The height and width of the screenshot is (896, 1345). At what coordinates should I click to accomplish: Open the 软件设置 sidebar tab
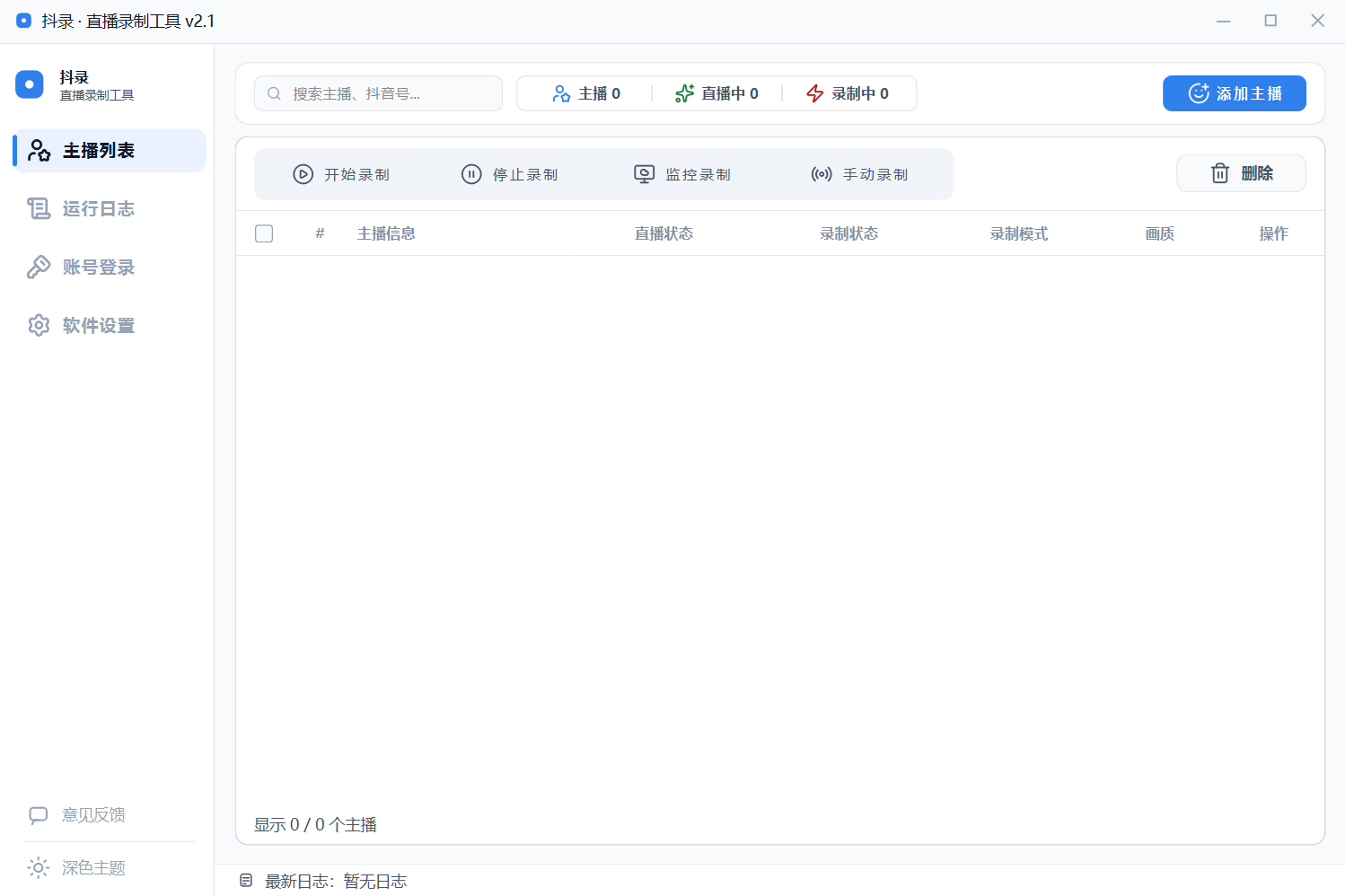110,326
